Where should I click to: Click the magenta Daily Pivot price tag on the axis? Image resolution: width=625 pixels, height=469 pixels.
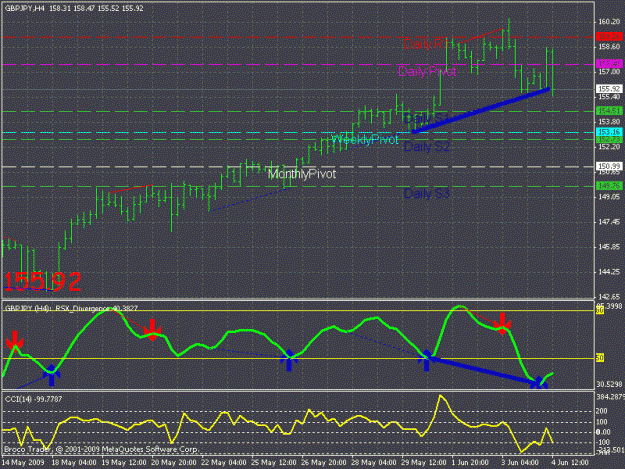(609, 64)
